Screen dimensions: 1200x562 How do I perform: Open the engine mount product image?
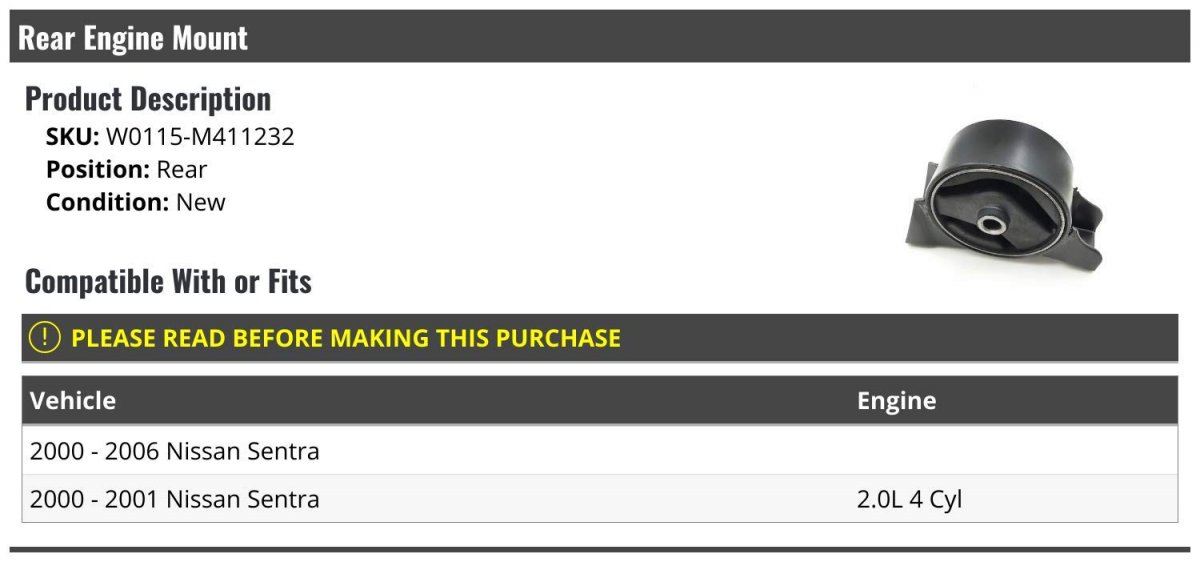click(x=1006, y=194)
